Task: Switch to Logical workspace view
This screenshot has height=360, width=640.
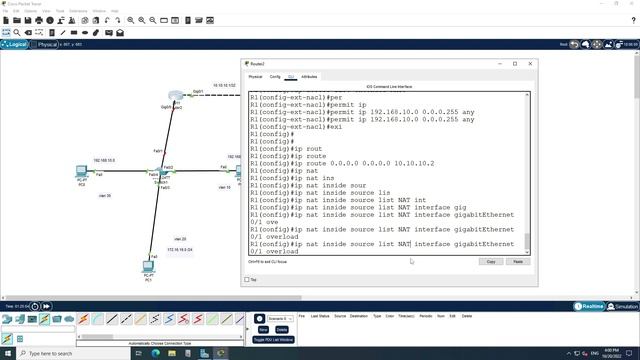Action: (x=14, y=44)
